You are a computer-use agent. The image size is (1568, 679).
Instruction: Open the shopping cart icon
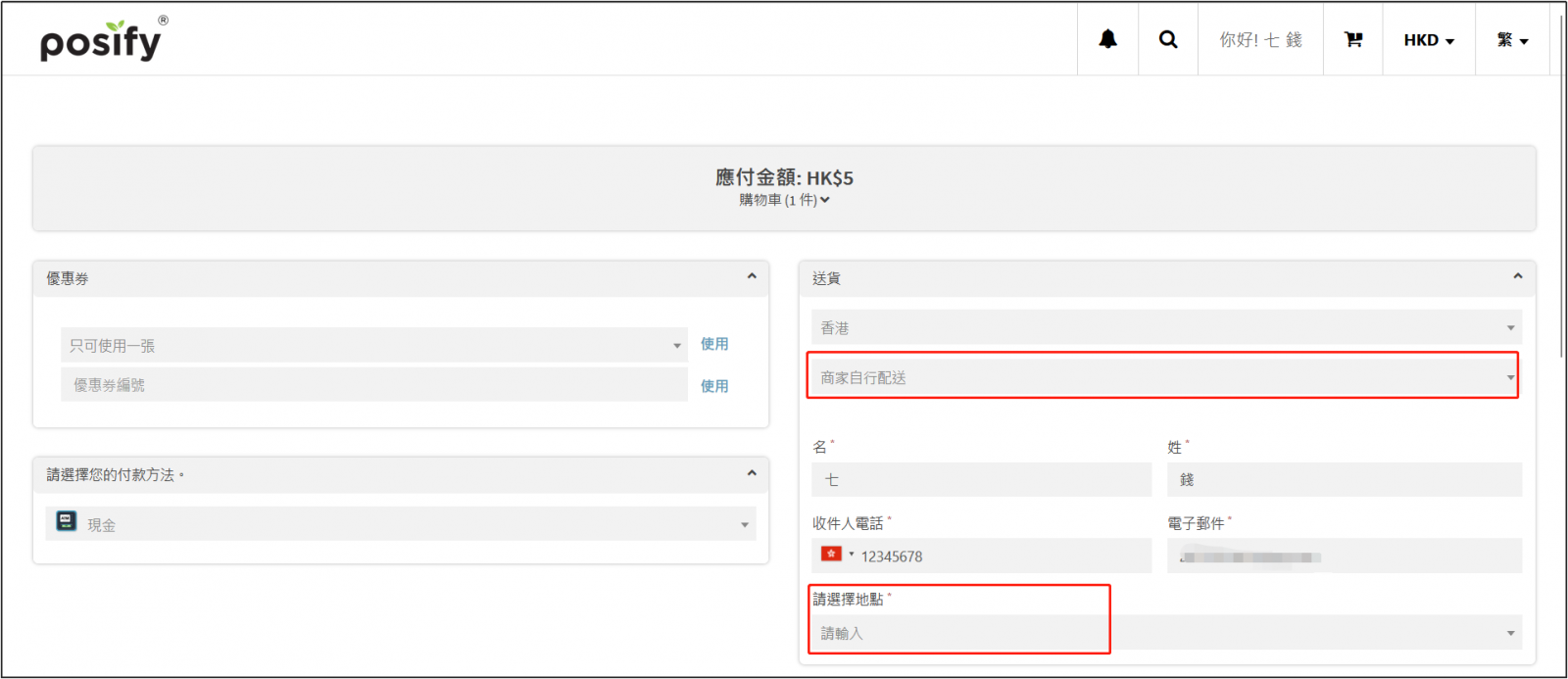[1353, 39]
